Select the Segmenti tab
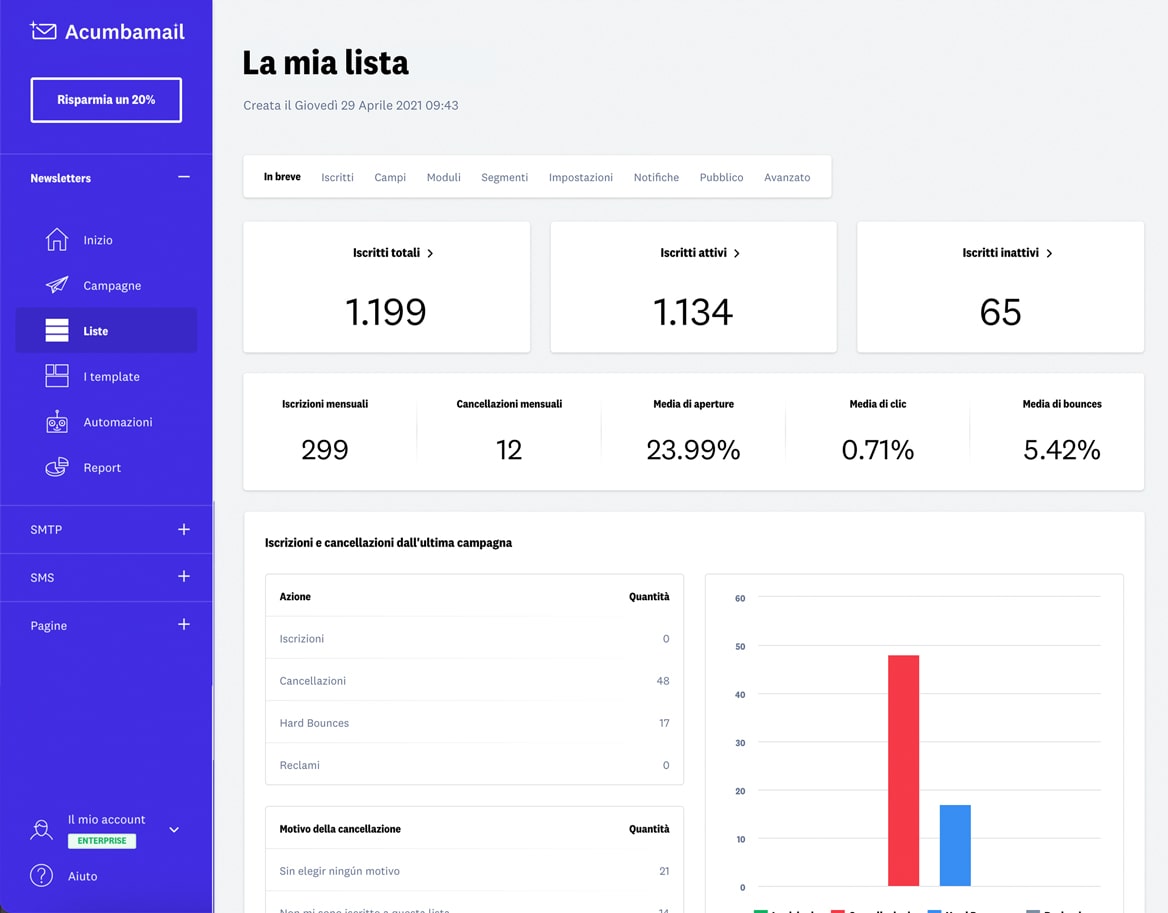This screenshot has width=1168, height=913. tap(504, 177)
